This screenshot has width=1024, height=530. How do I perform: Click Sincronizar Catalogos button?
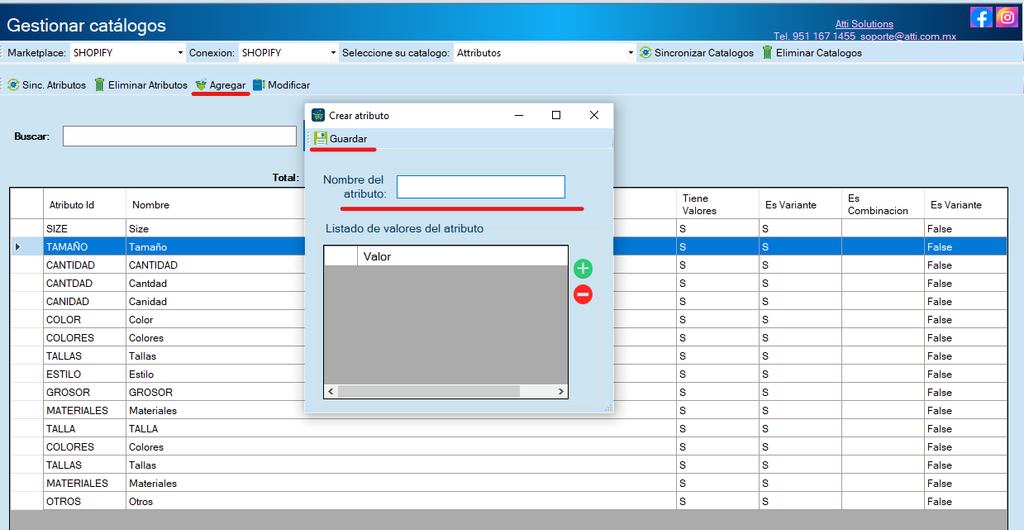click(x=696, y=53)
